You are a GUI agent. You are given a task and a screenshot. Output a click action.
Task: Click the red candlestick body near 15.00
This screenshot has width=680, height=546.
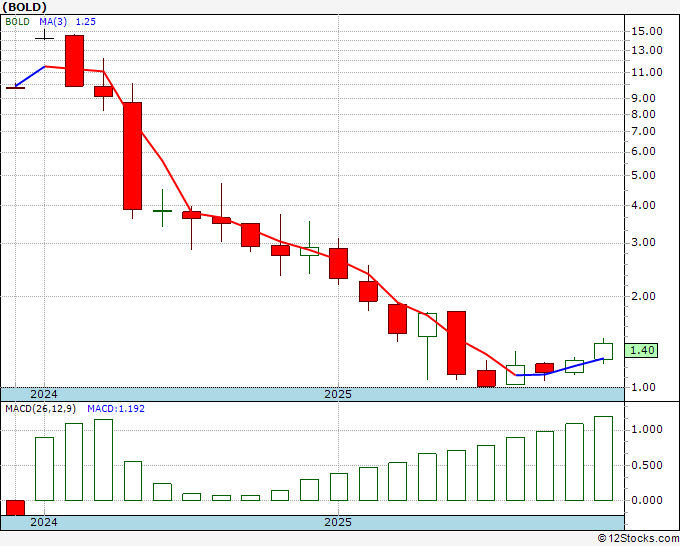[75, 61]
